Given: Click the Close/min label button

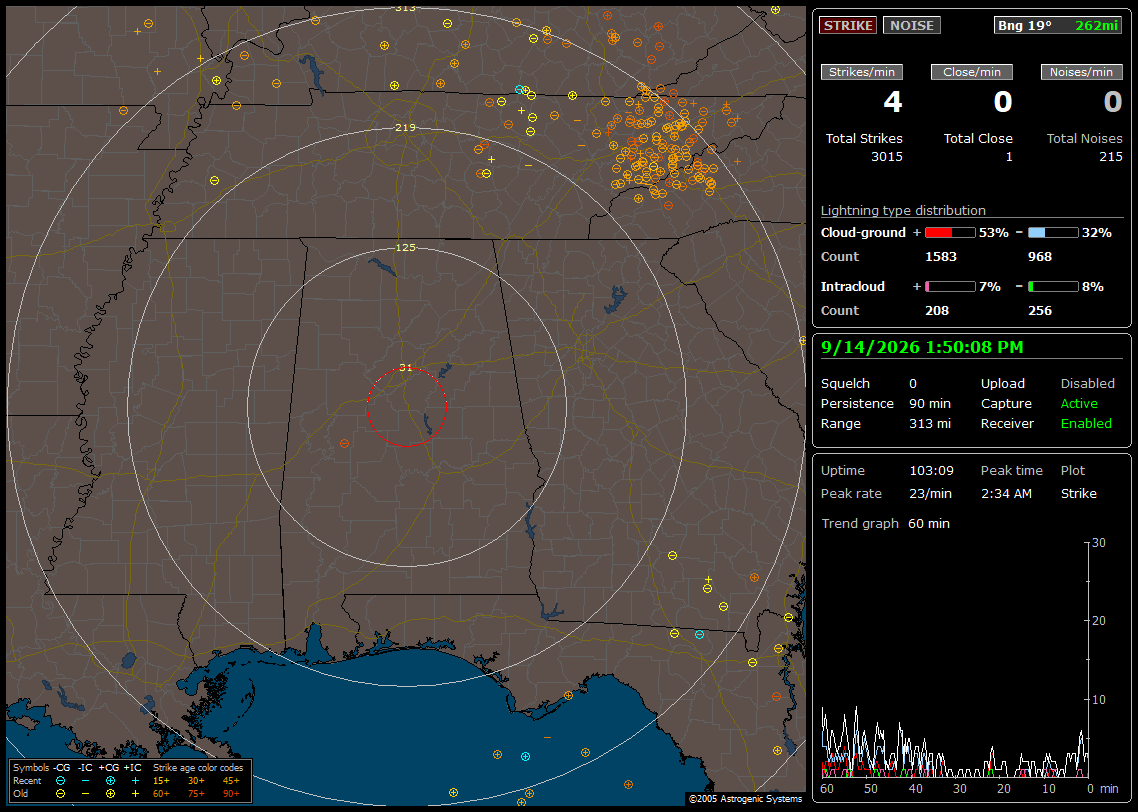Looking at the screenshot, I should click(972, 72).
